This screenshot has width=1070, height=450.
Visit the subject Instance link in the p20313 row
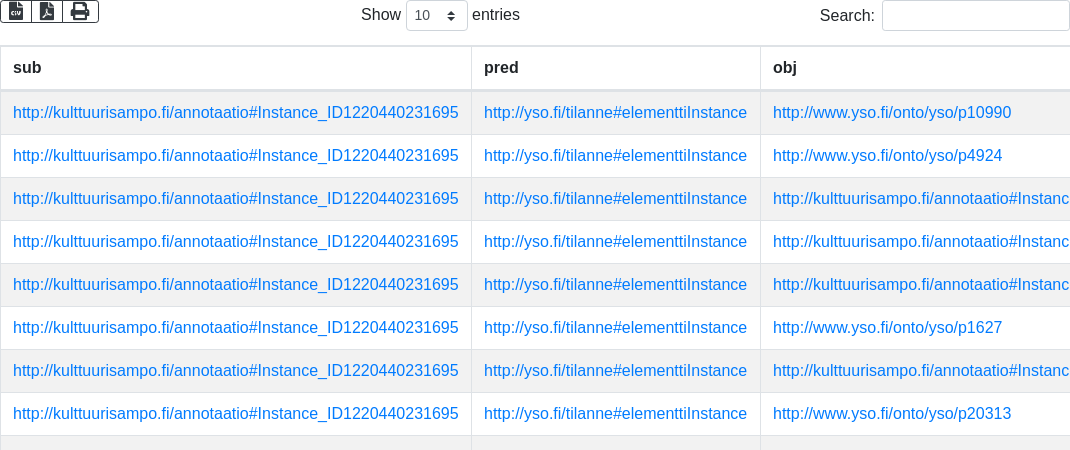tap(236, 414)
